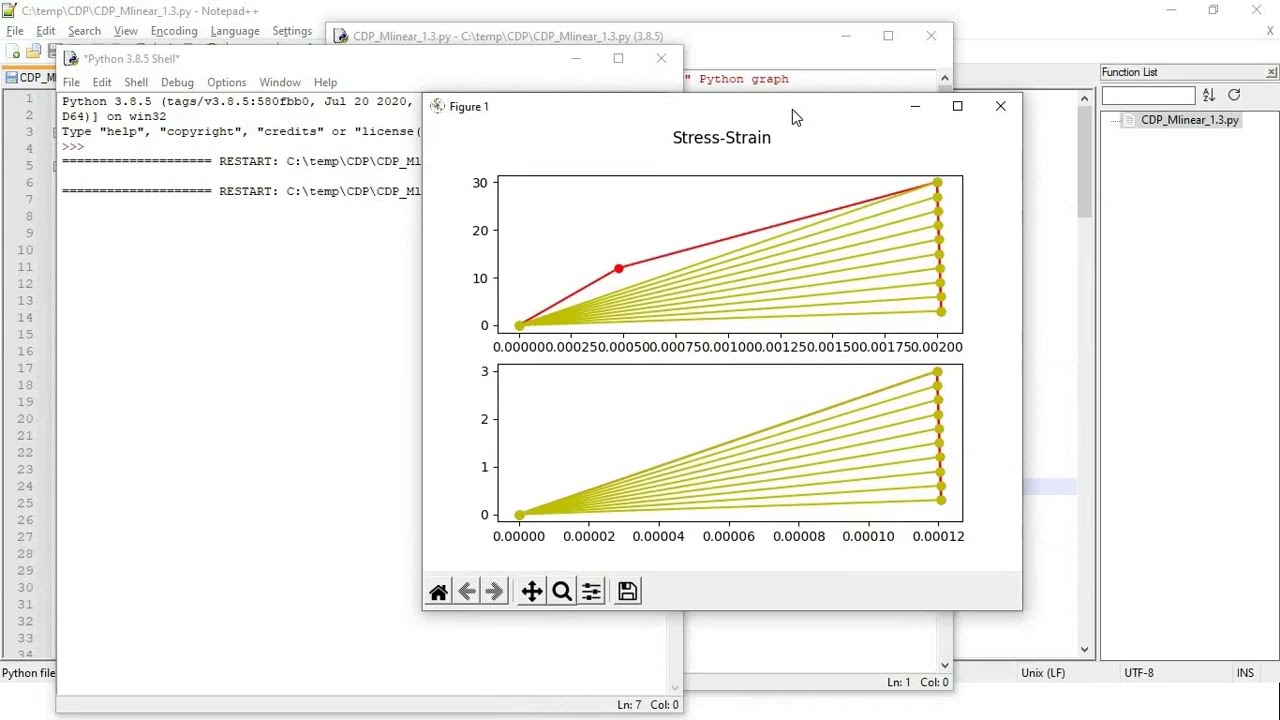Viewport: 1280px width, 720px height.
Task: Open Python Shell Window menu
Action: [x=280, y=82]
